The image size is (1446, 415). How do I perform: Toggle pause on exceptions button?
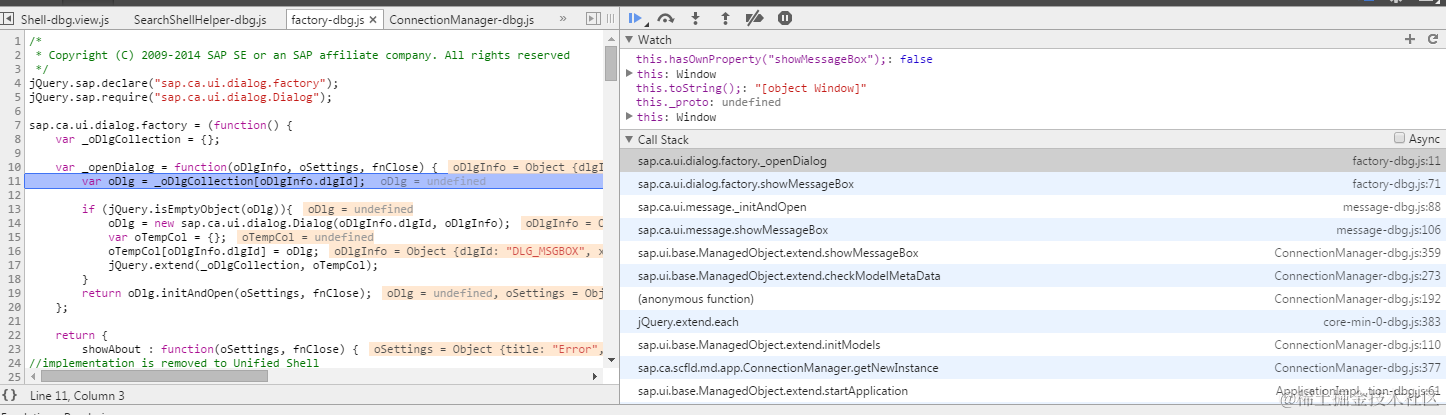point(785,18)
